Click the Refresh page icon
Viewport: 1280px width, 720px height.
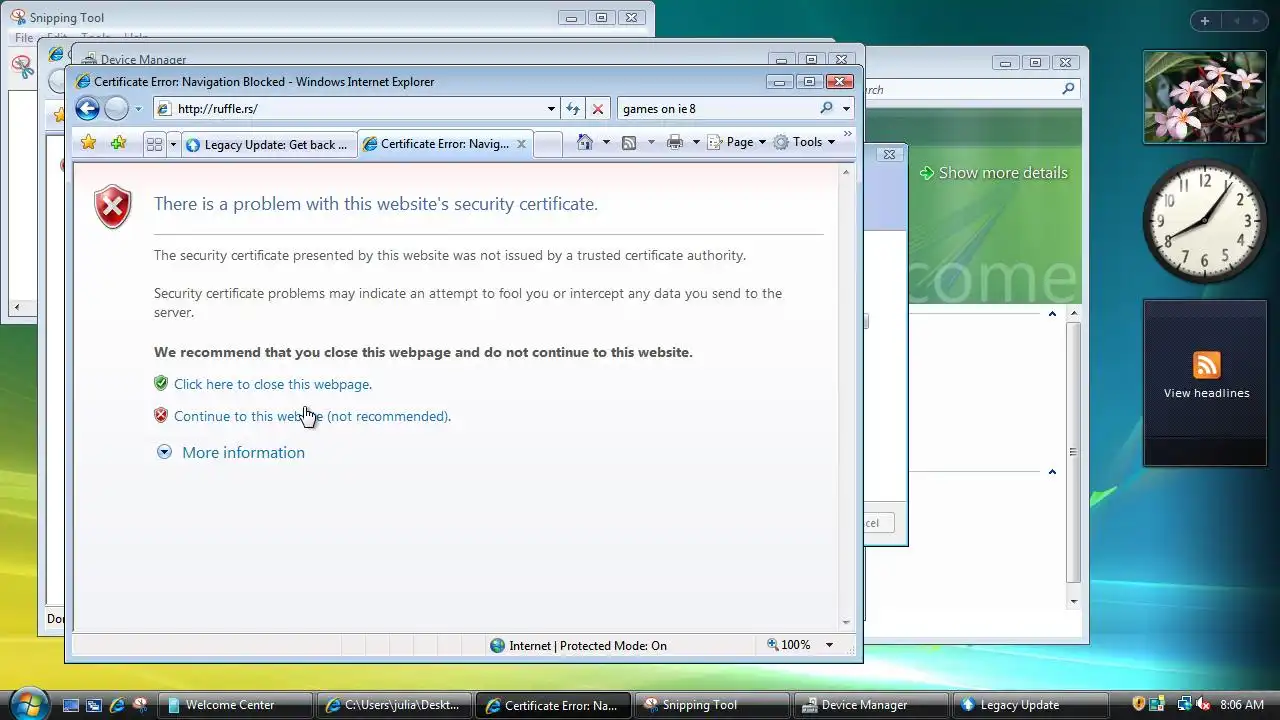[x=573, y=108]
